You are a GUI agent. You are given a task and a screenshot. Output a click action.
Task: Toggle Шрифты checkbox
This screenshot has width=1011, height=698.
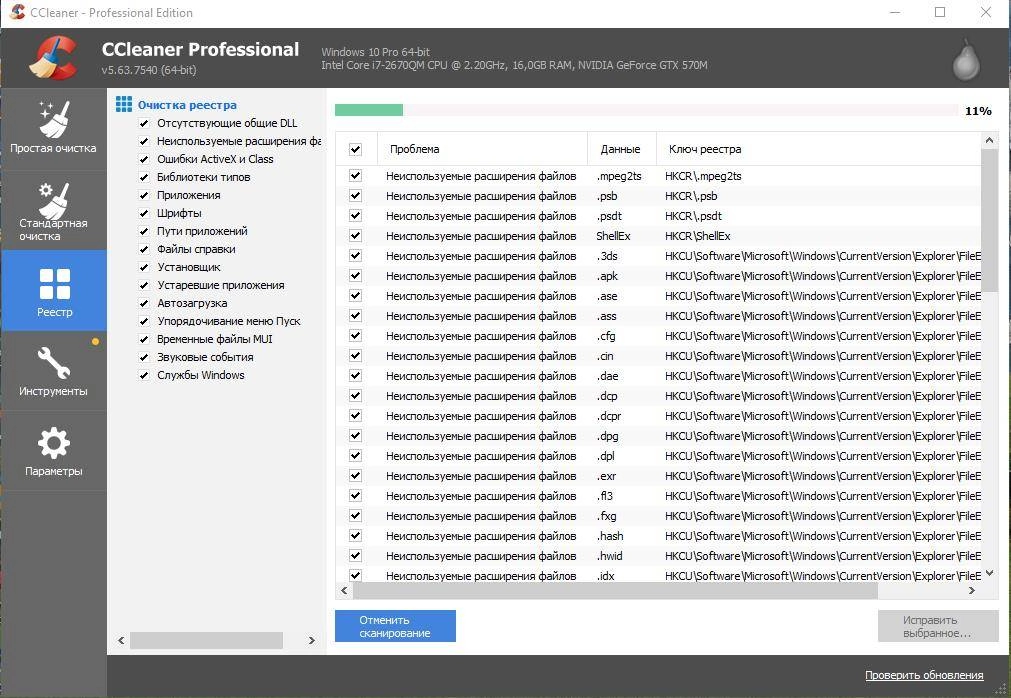144,213
